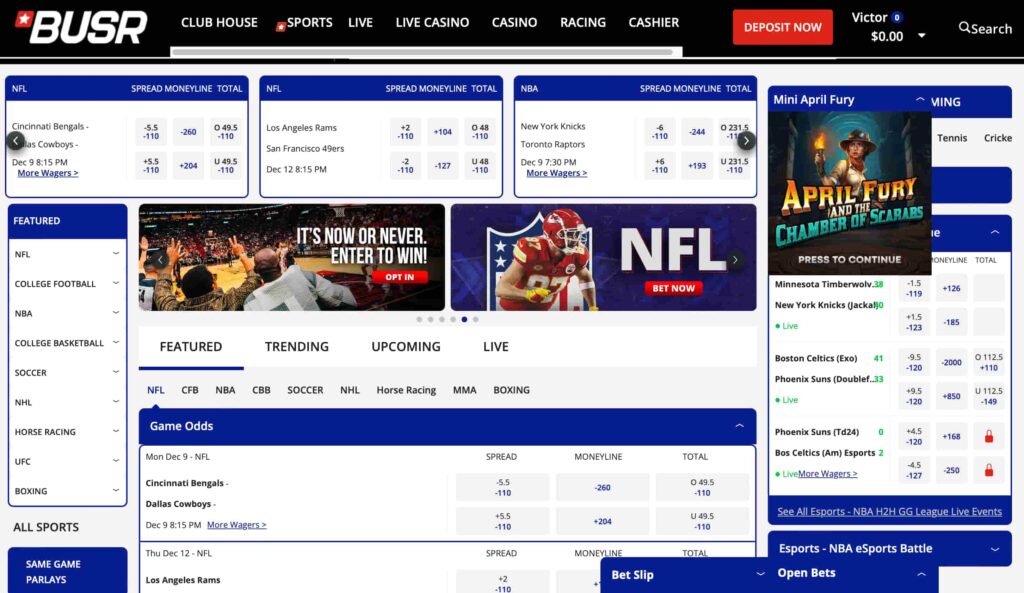
Task: Select the last banner carousel dot
Action: click(x=475, y=319)
